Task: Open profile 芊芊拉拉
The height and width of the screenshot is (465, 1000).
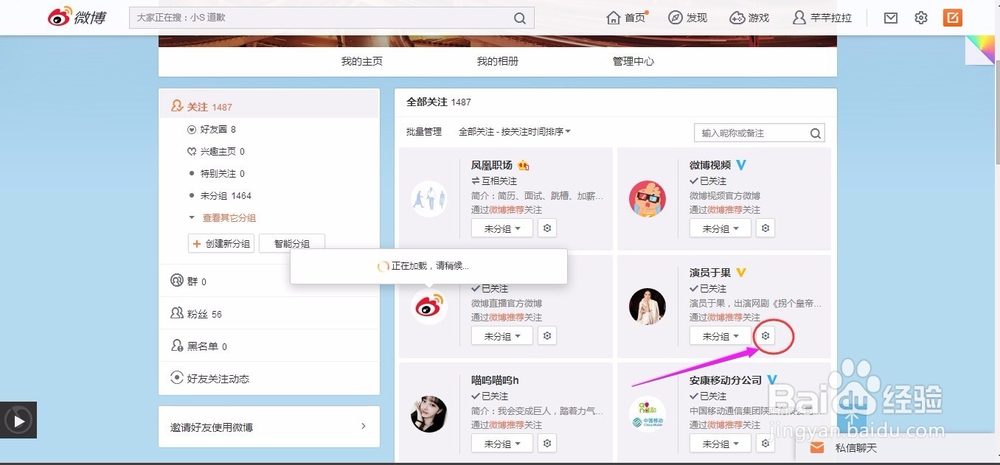Action: coord(822,18)
